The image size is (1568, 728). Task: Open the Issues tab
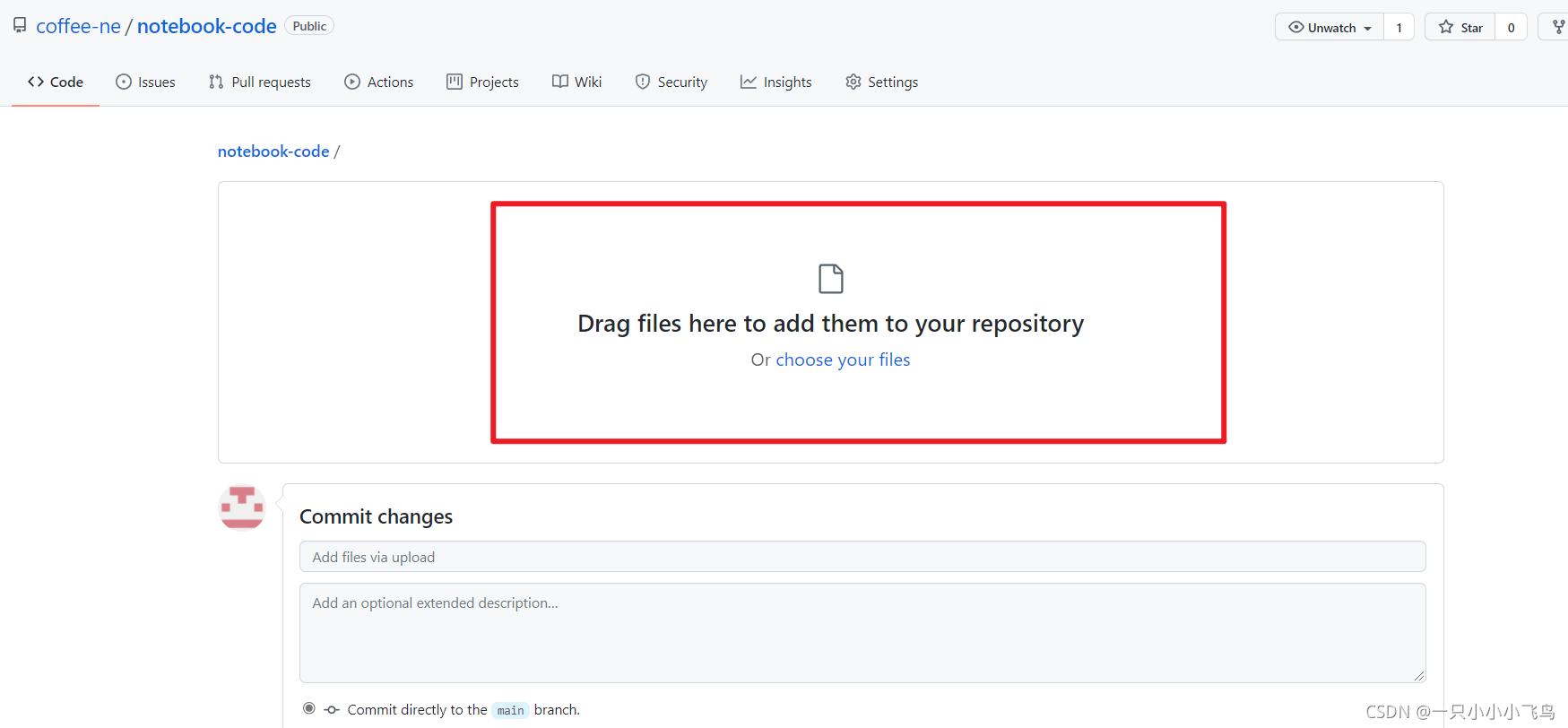[x=145, y=82]
